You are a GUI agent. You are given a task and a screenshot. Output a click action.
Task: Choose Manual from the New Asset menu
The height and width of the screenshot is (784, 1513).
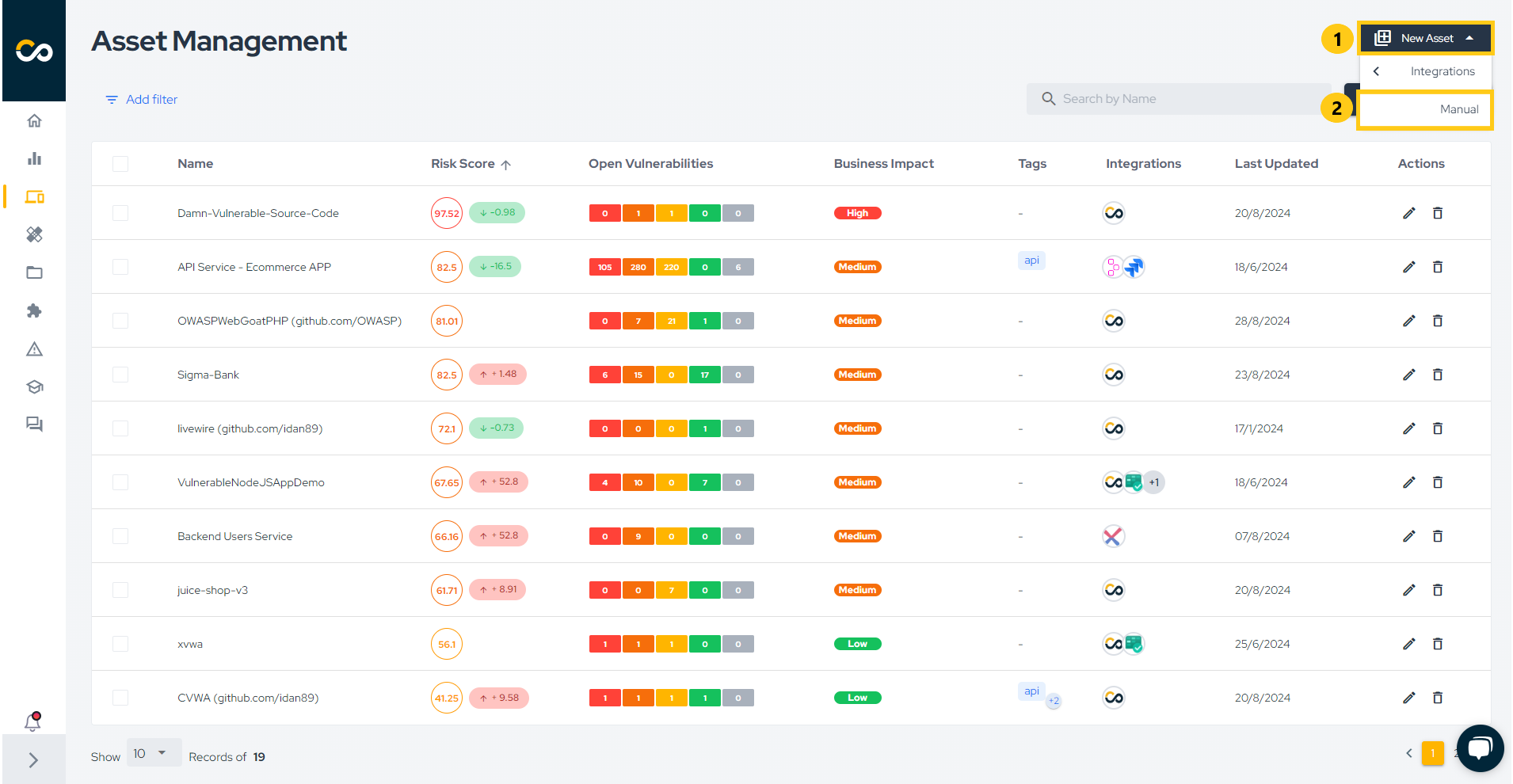[1426, 109]
